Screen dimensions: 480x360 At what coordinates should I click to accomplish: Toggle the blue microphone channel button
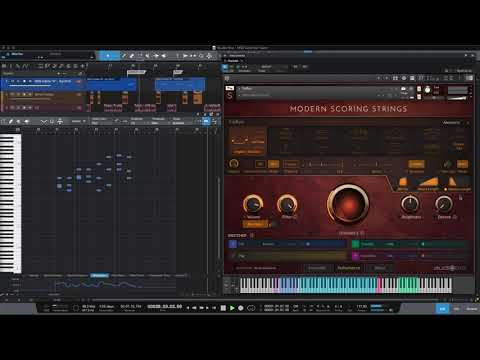coord(233,244)
